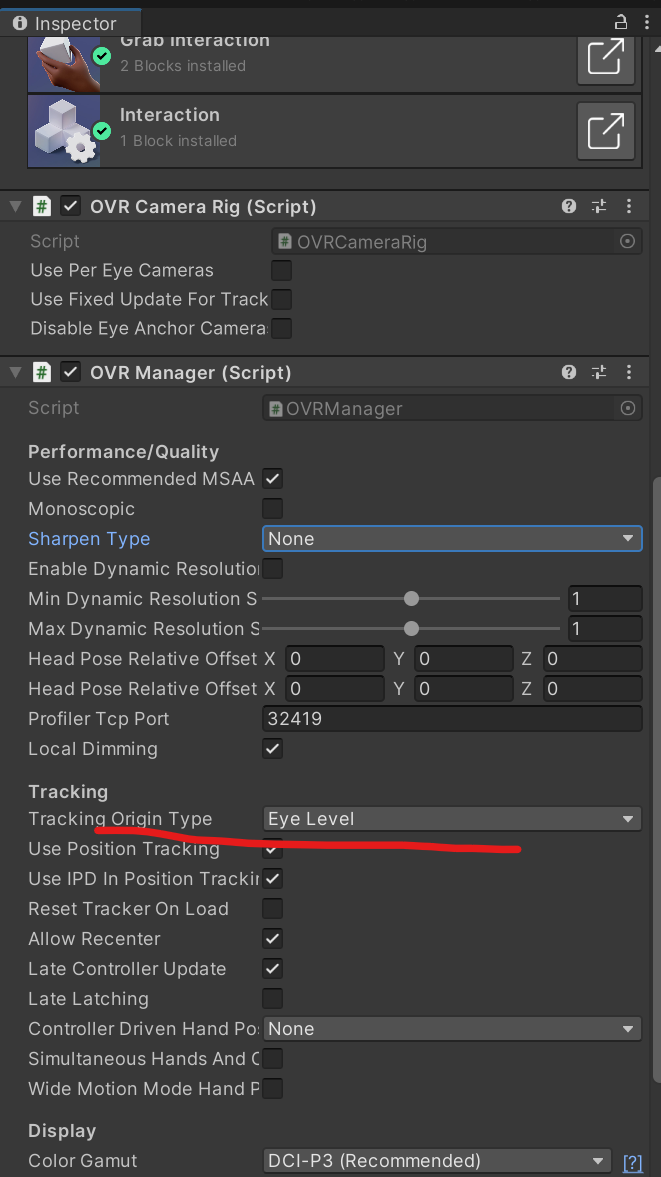
Task: Enable Dynamic Resolution checkbox
Action: (272, 568)
